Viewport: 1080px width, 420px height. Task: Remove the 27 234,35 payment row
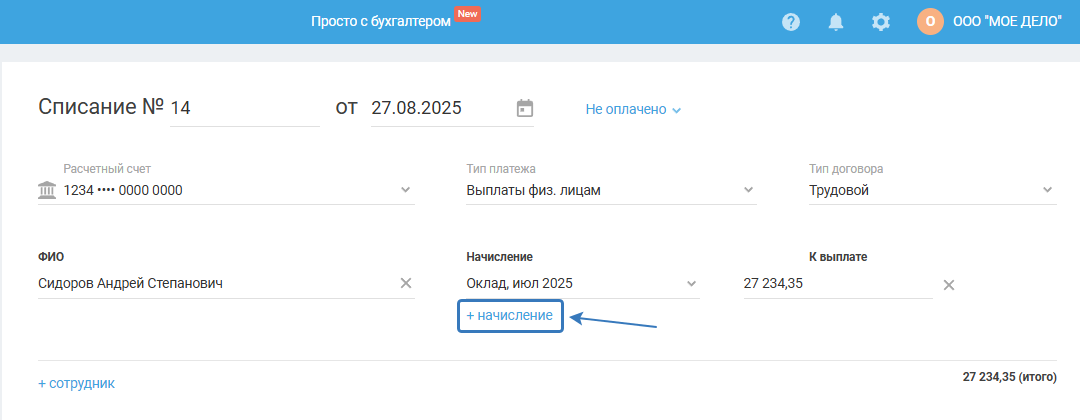pyautogui.click(x=949, y=285)
